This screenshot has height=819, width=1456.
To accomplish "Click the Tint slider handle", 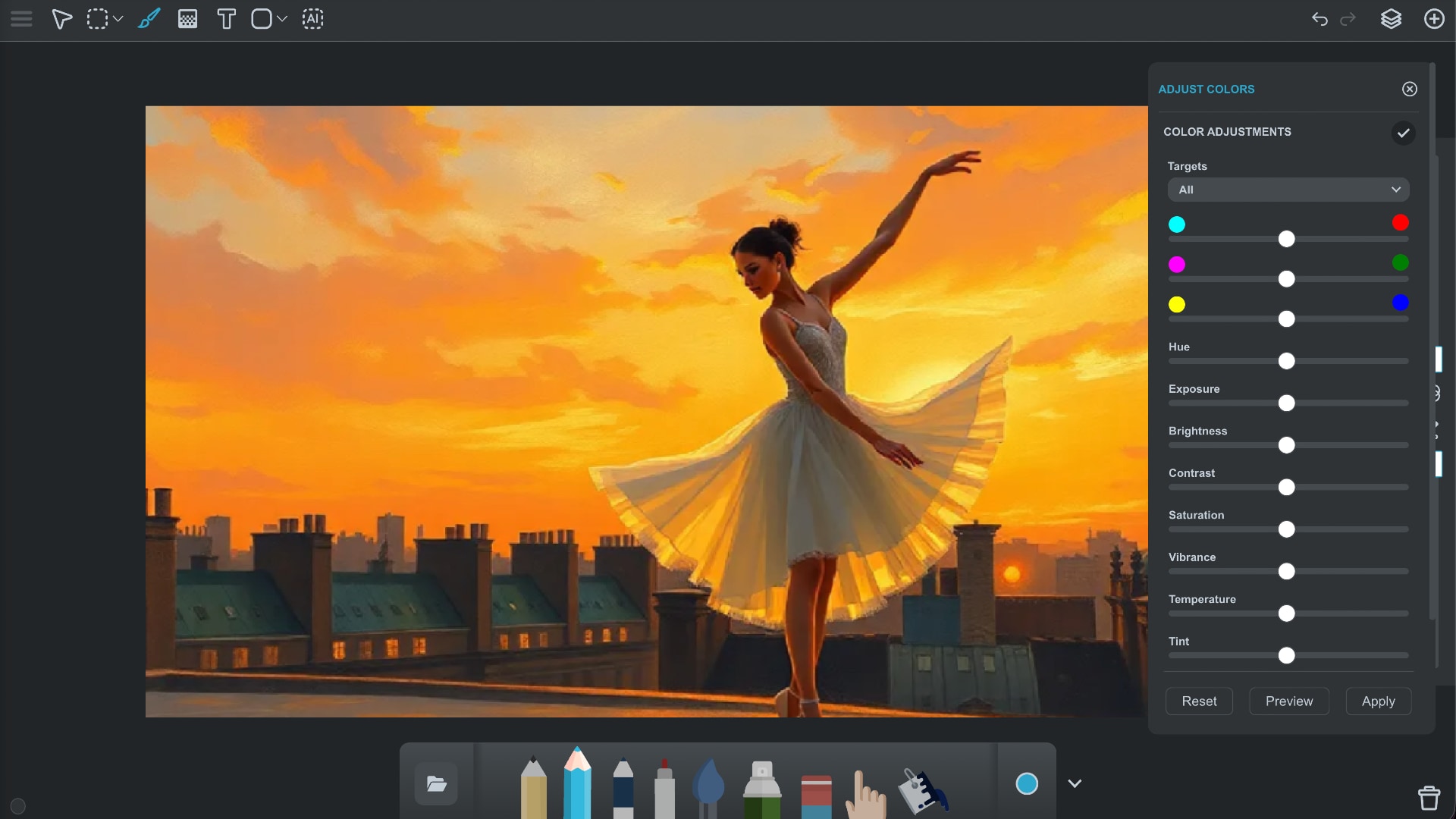I will tap(1287, 656).
